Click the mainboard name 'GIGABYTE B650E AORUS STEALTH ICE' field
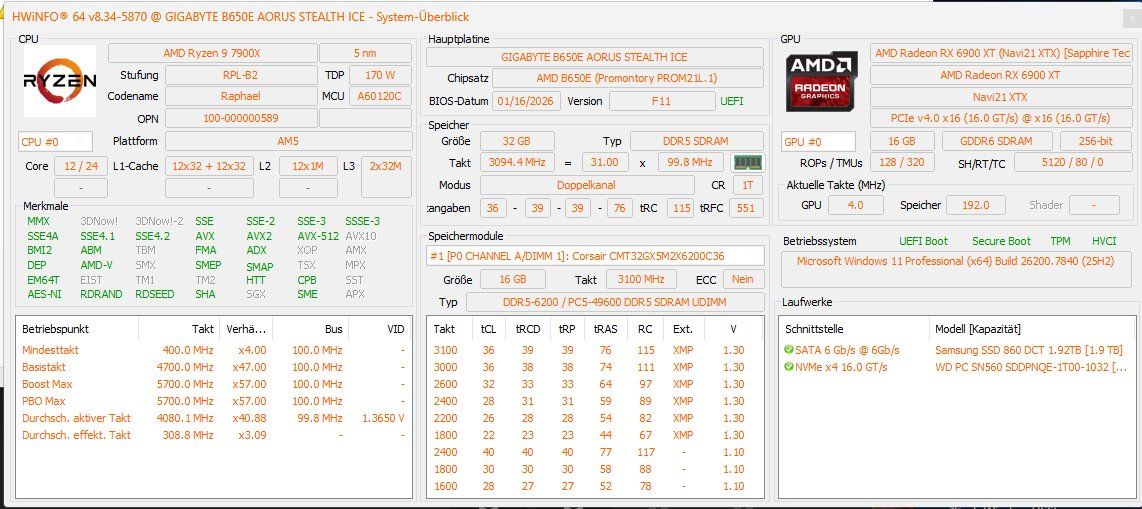Screen dimensions: 1142x509 [x=594, y=57]
